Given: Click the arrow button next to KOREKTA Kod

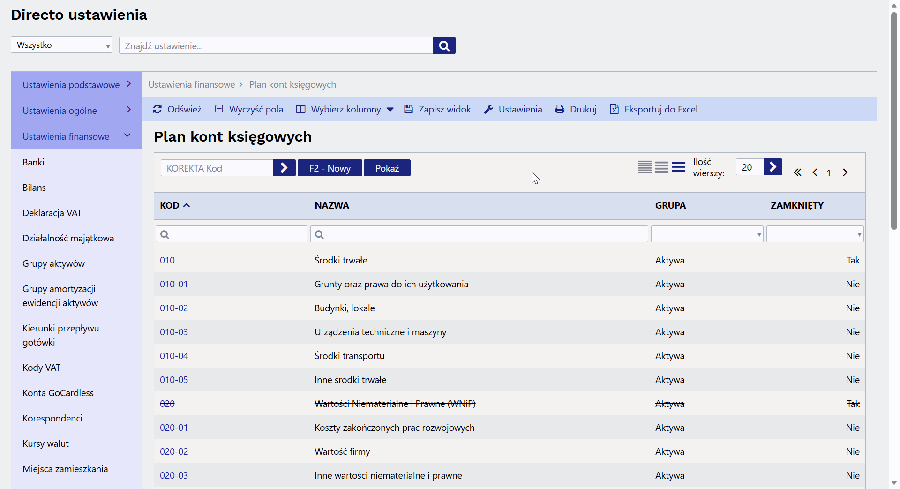Looking at the screenshot, I should 284,168.
